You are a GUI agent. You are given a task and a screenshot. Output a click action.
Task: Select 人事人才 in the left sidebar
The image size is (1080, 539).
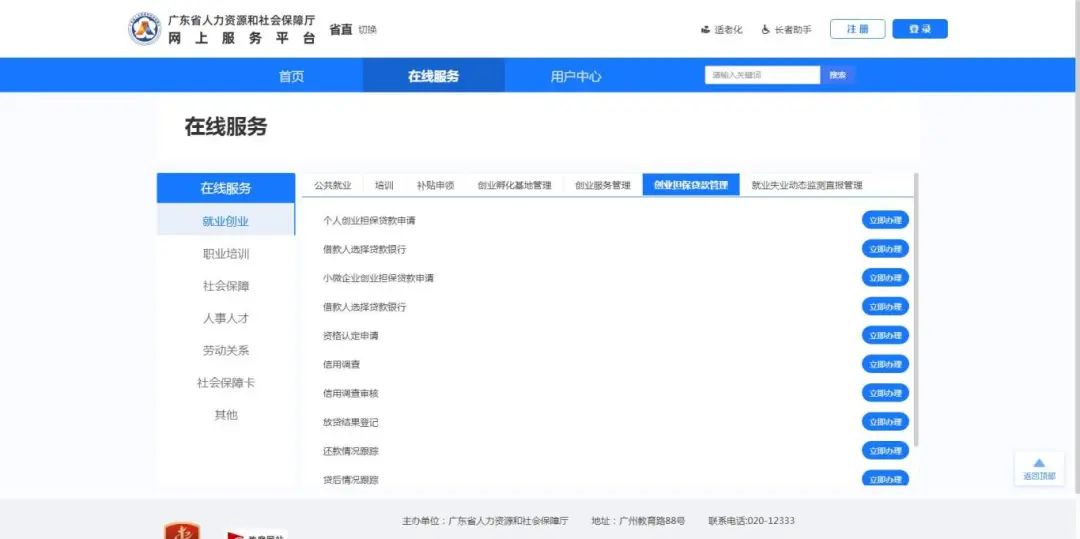226,318
